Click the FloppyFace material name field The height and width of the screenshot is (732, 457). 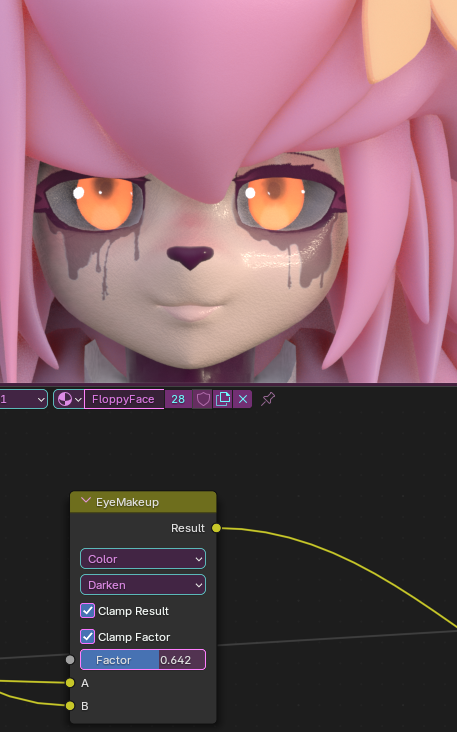click(x=124, y=399)
